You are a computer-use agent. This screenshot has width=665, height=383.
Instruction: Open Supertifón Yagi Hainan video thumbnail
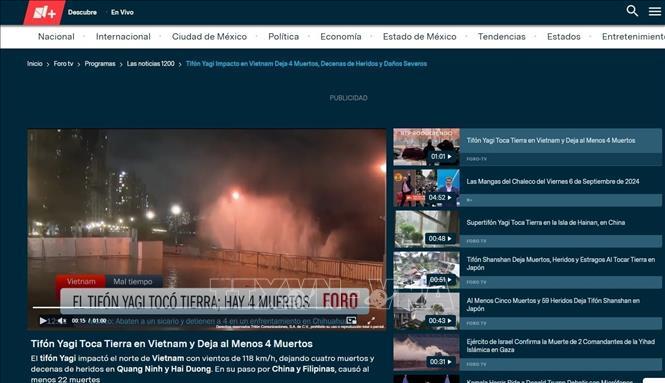(x=426, y=229)
